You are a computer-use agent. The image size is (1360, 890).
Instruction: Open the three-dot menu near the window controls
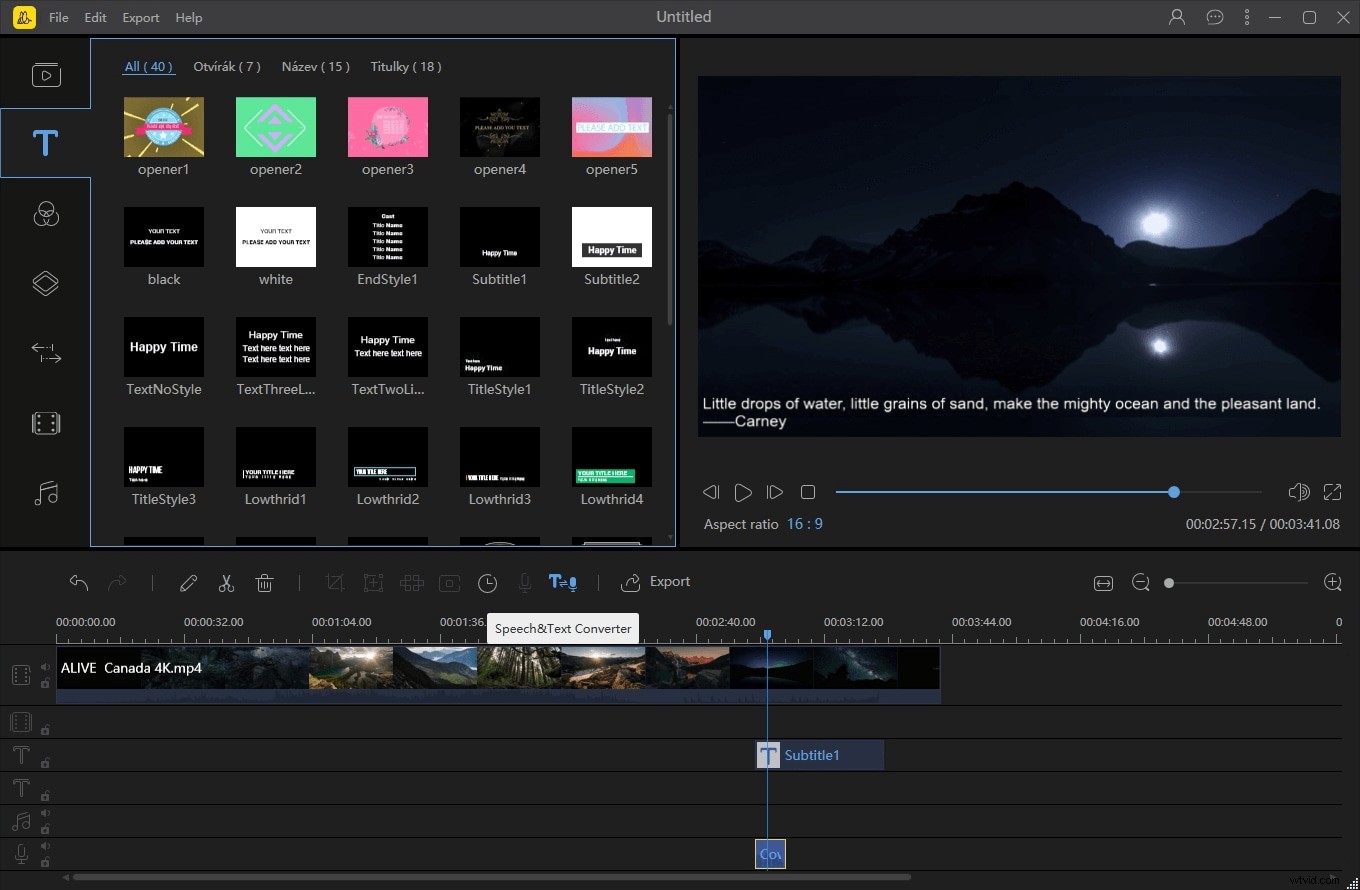coord(1247,17)
